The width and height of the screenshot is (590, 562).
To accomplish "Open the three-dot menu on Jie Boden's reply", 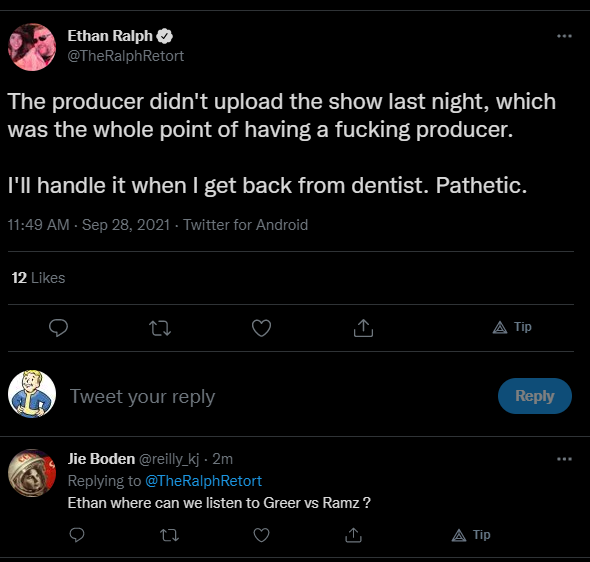I will (564, 459).
